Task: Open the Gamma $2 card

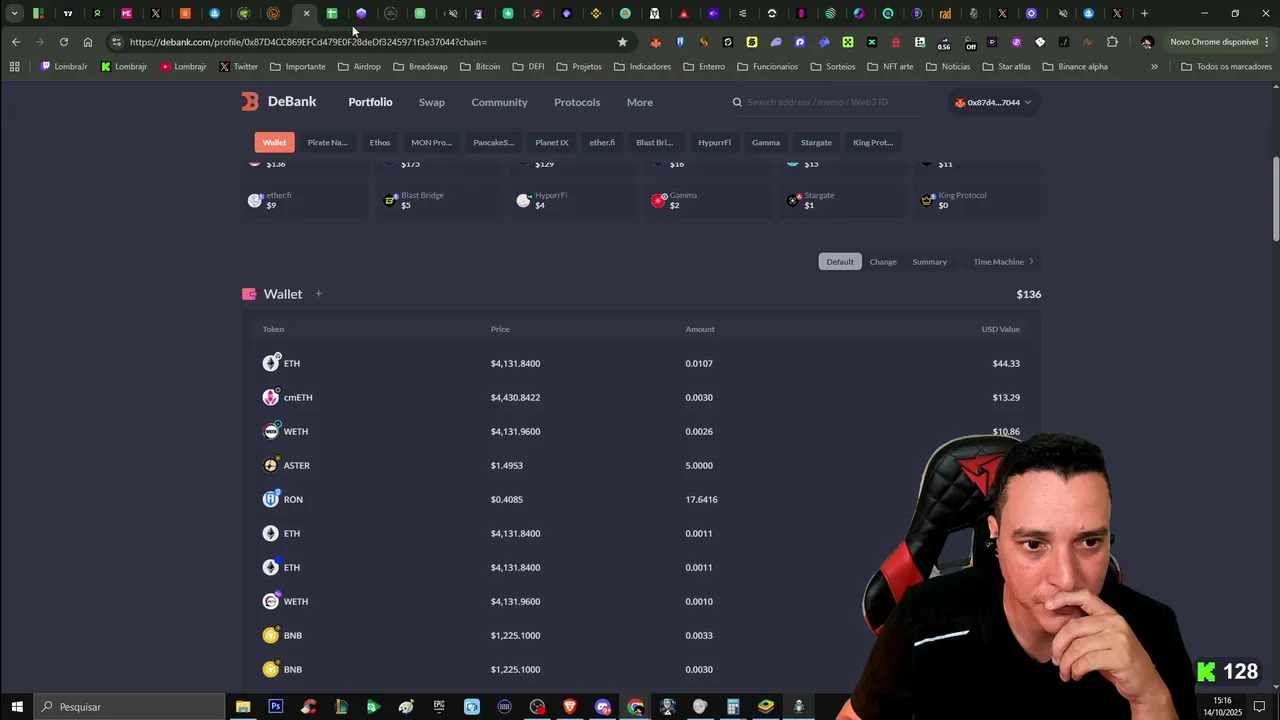Action: (x=709, y=200)
